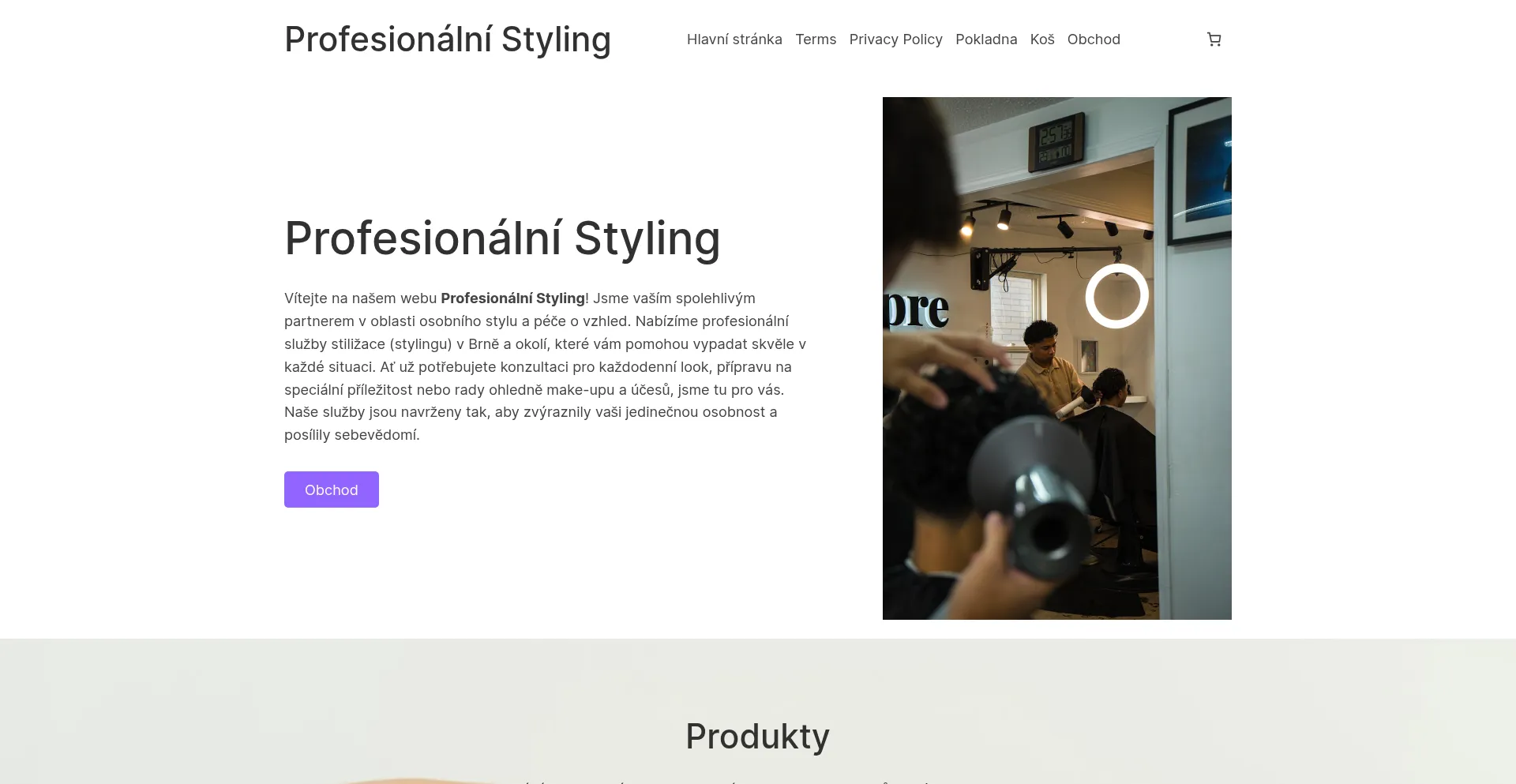1516x784 pixels.
Task: Open the Privacy Policy navigation link
Action: click(x=896, y=39)
